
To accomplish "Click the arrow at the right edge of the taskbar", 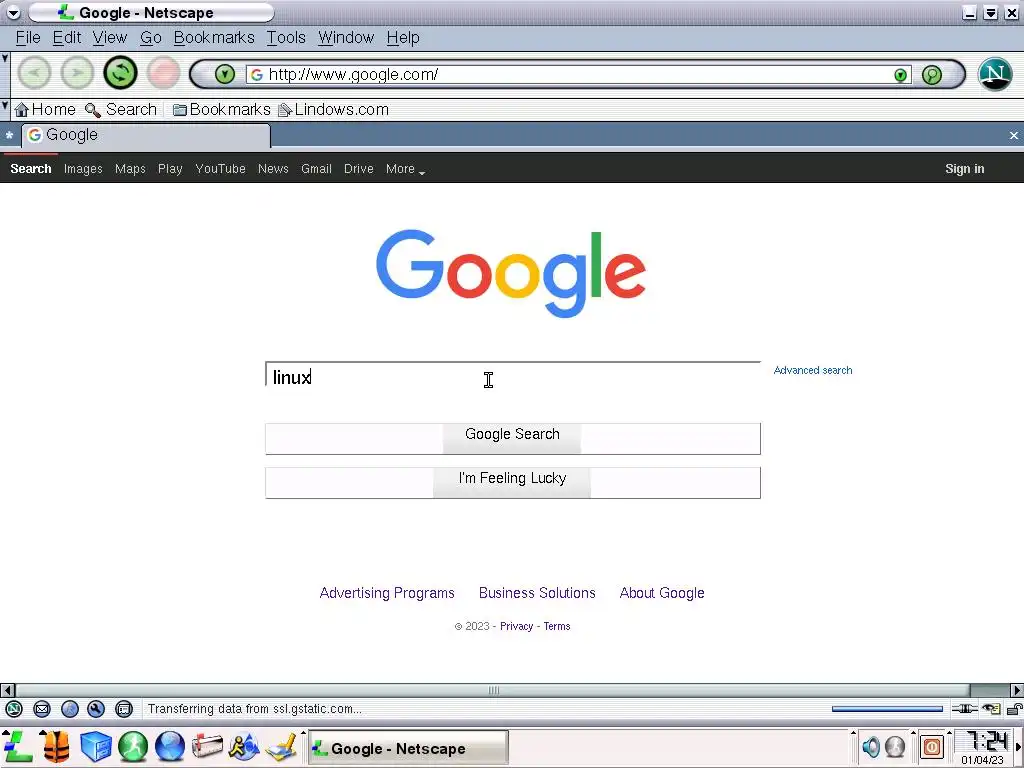I will [1019, 746].
